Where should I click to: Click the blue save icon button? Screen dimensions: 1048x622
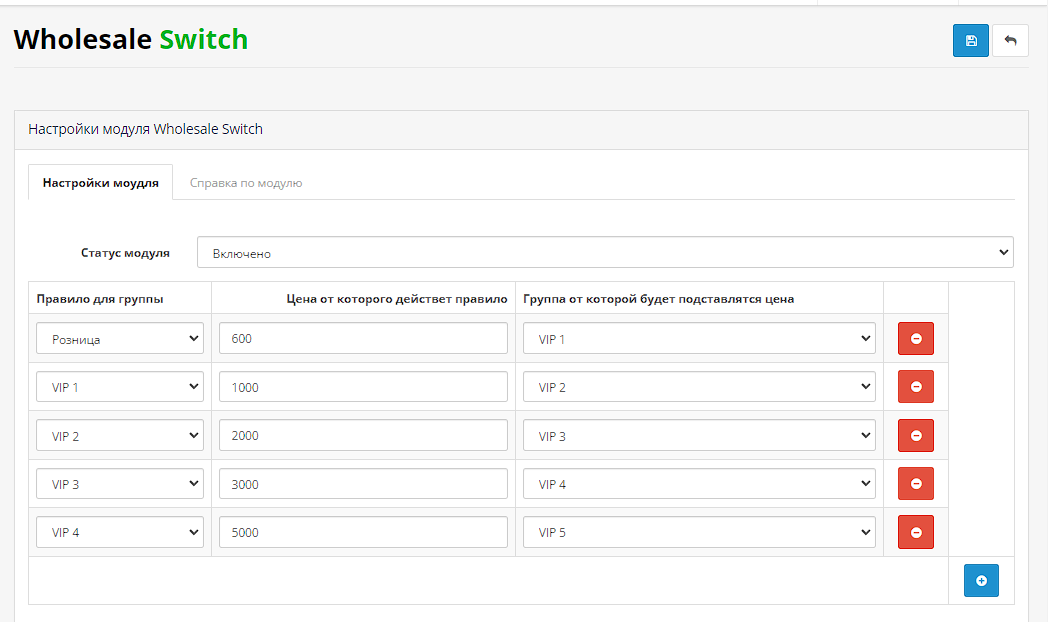[x=970, y=41]
